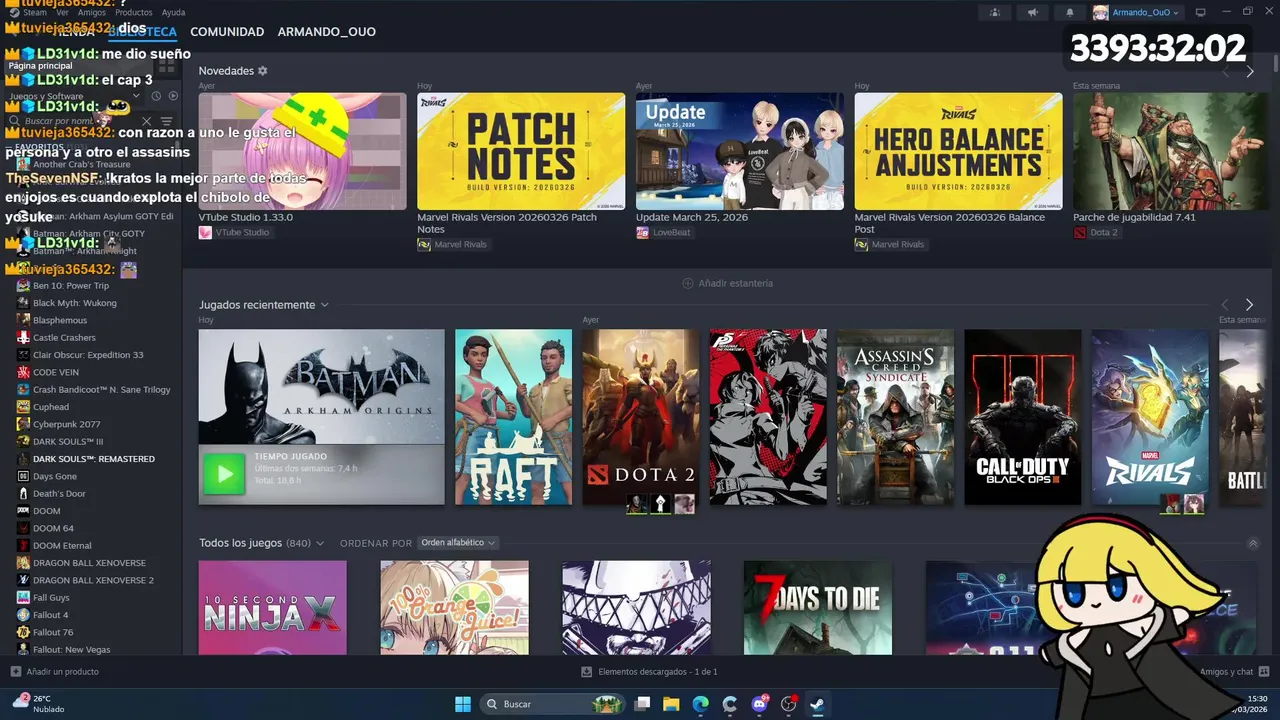
Task: Click the LoveBeat small icon under Update March 25
Action: [x=642, y=232]
